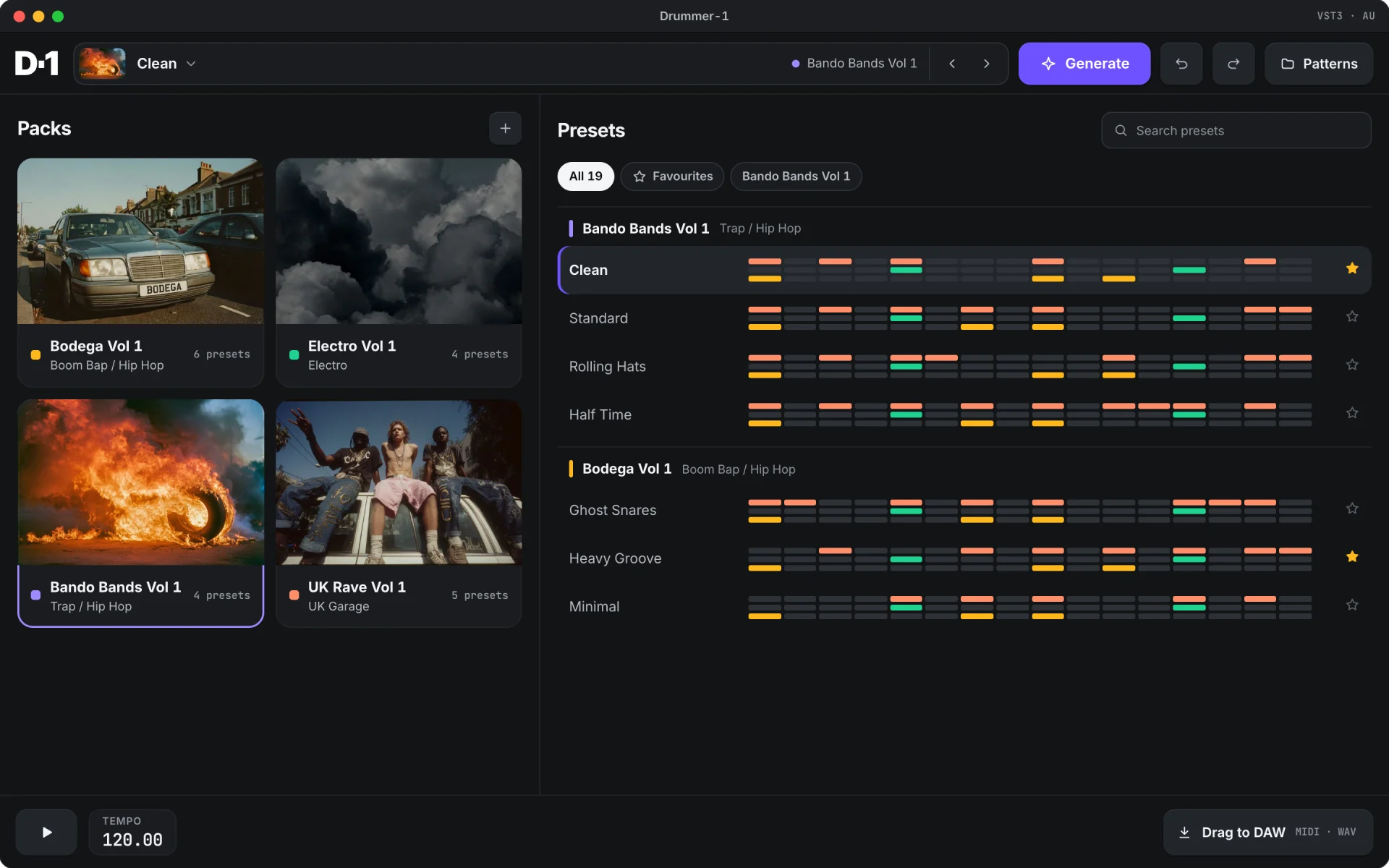Click the sparkle icon on Generate

click(x=1048, y=64)
